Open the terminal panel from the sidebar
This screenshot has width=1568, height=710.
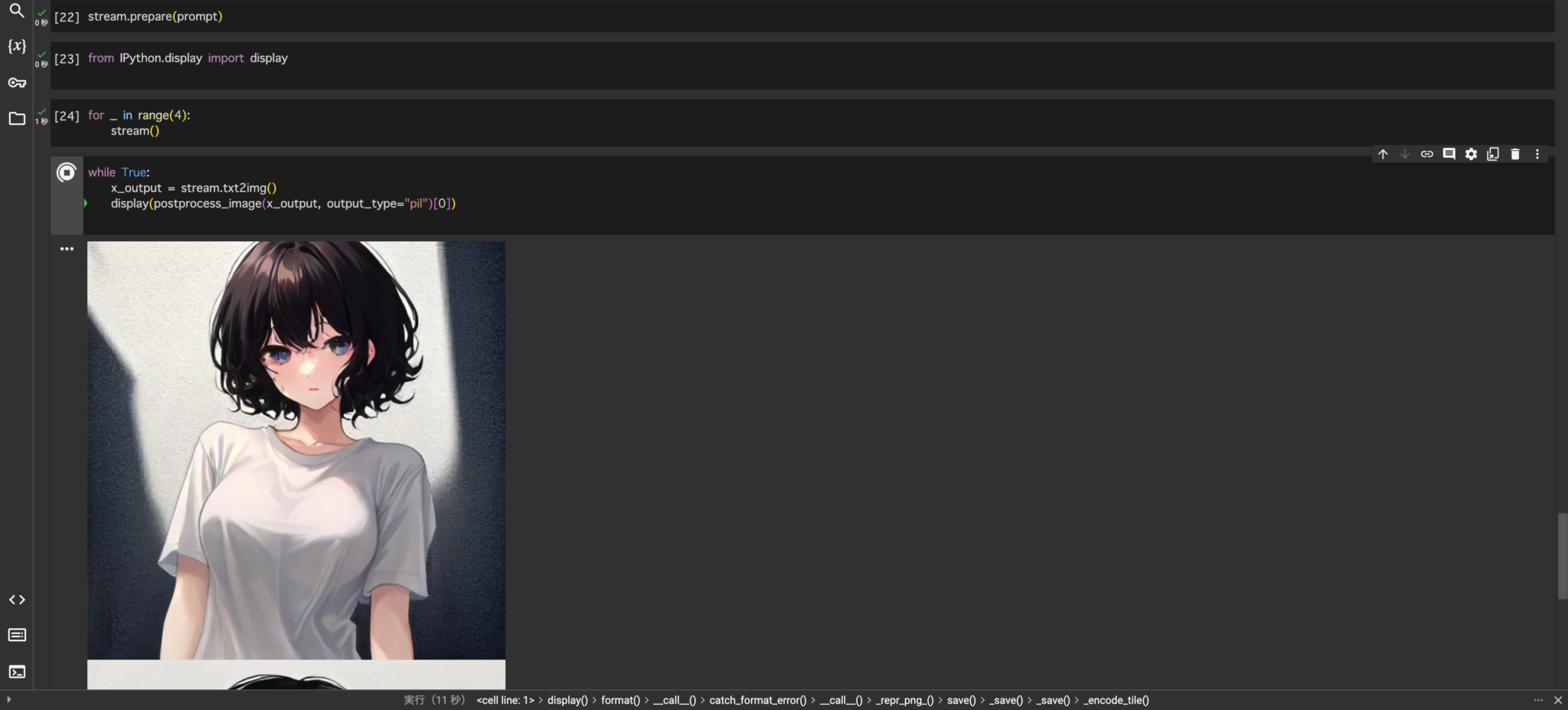(16, 672)
